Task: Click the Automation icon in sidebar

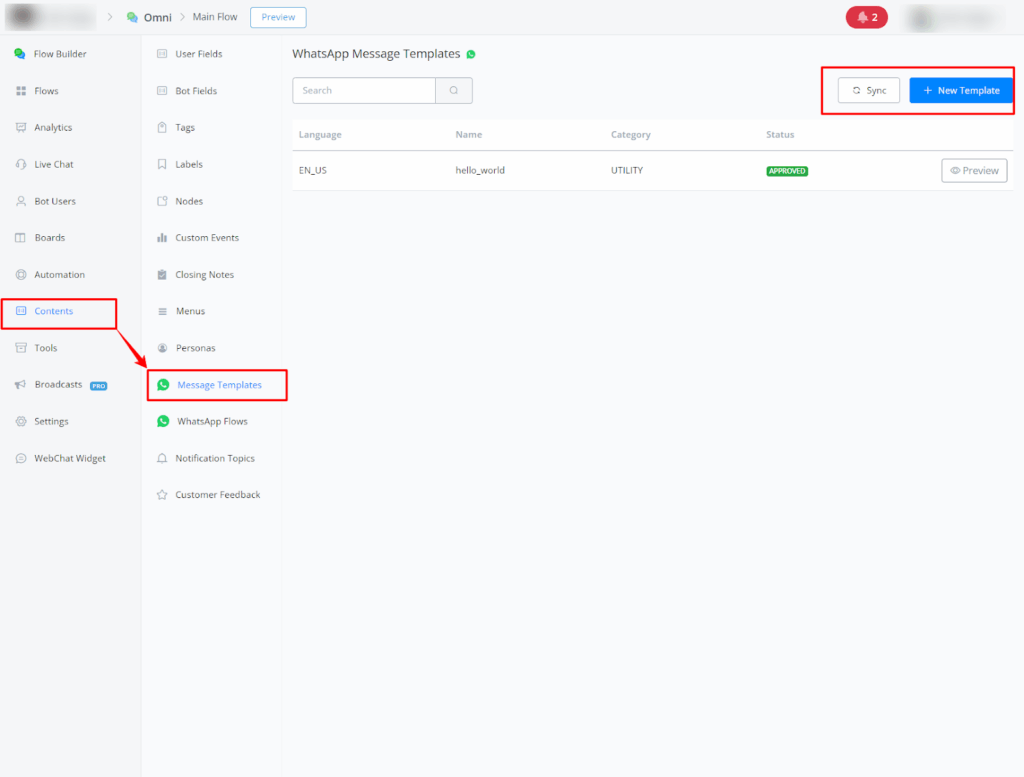Action: (21, 275)
